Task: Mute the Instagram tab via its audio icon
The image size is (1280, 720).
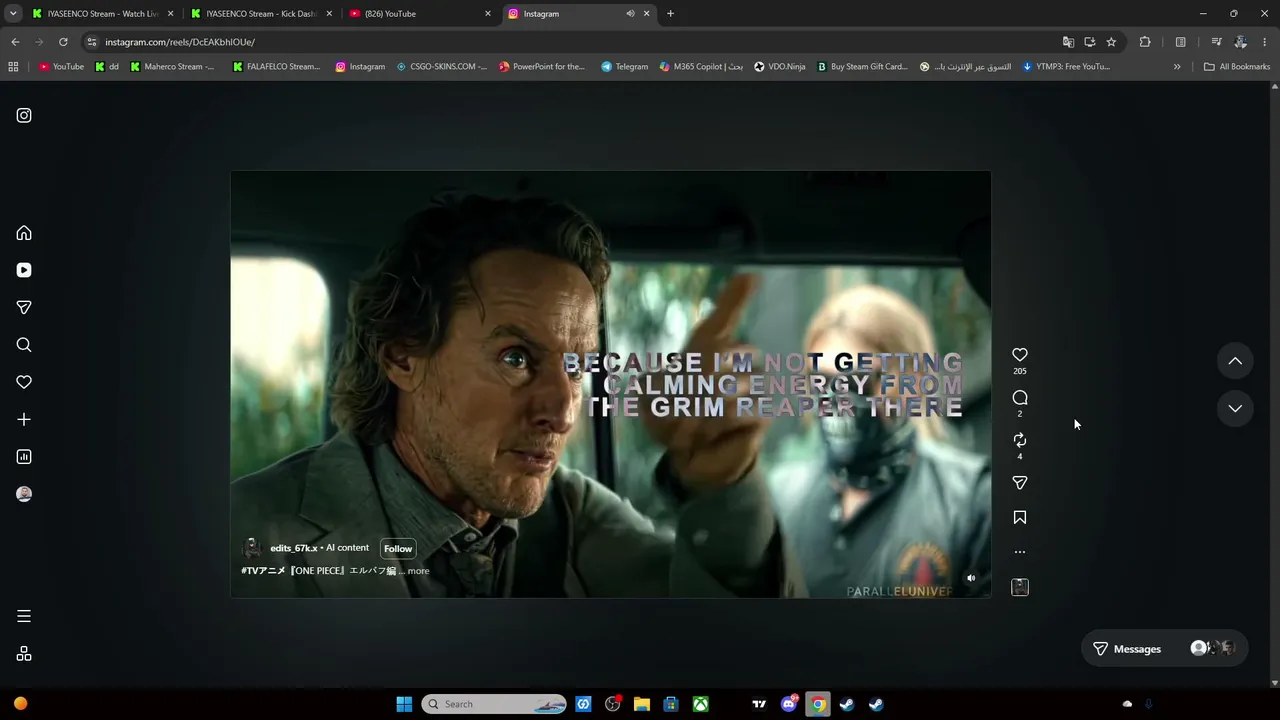Action: point(630,14)
